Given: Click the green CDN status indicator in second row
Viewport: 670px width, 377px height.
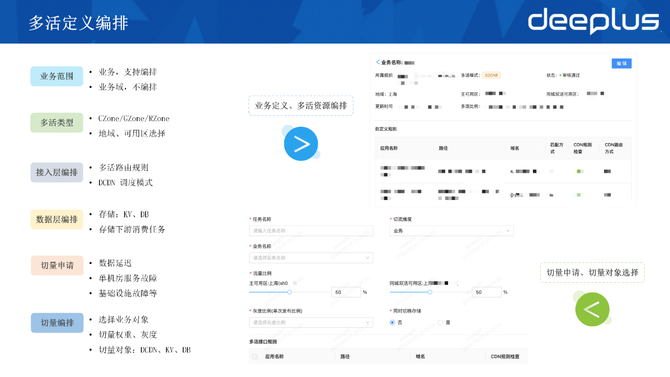Looking at the screenshot, I should point(579,195).
